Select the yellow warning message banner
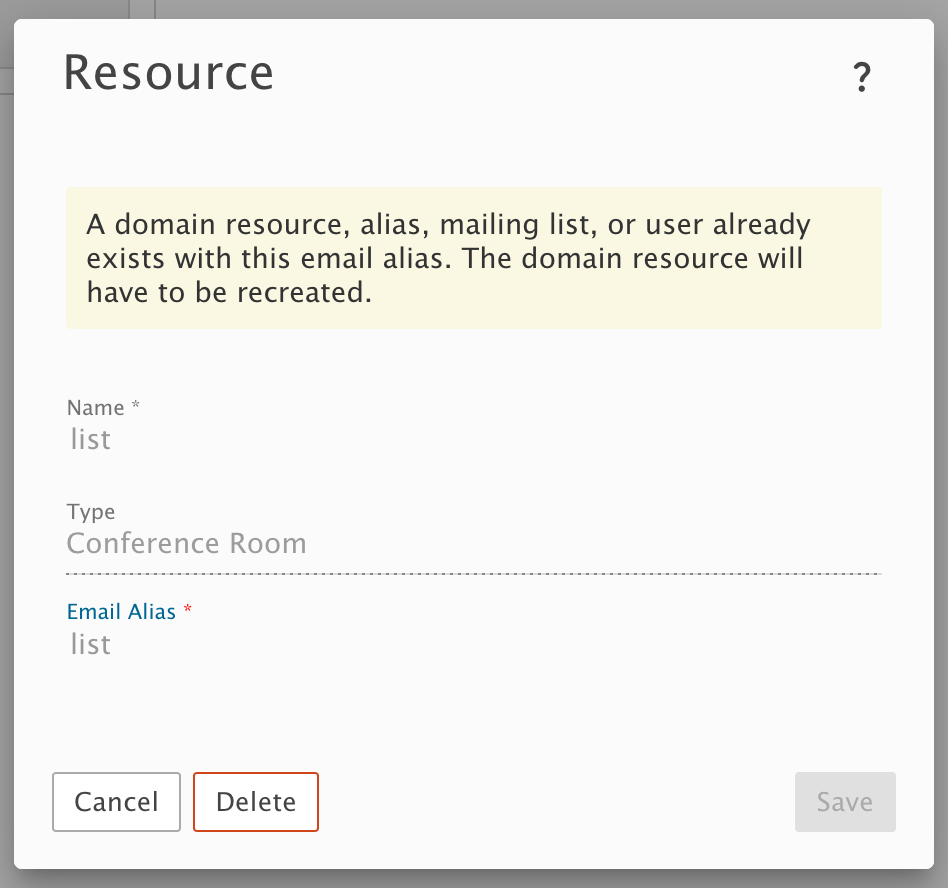This screenshot has width=948, height=888. pyautogui.click(x=473, y=258)
